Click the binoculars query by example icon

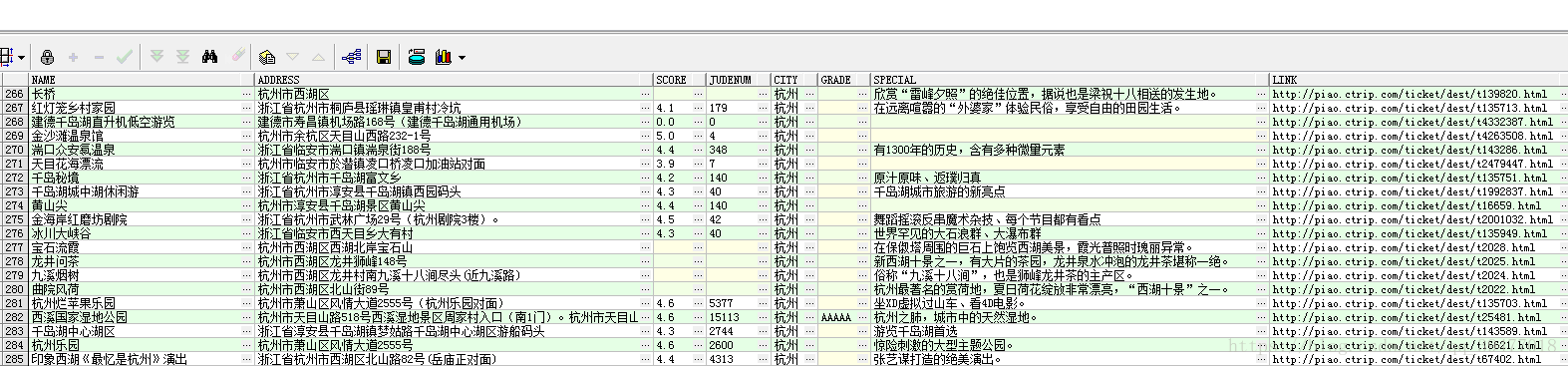[x=209, y=57]
